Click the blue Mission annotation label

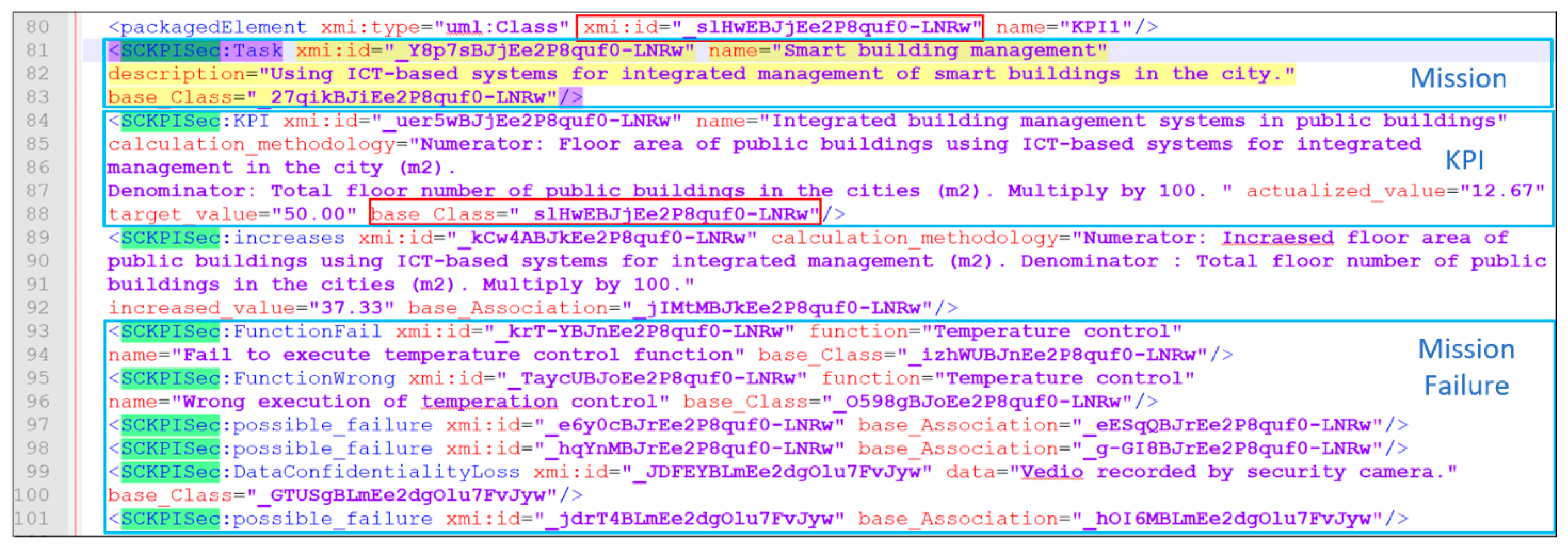pyautogui.click(x=1458, y=78)
